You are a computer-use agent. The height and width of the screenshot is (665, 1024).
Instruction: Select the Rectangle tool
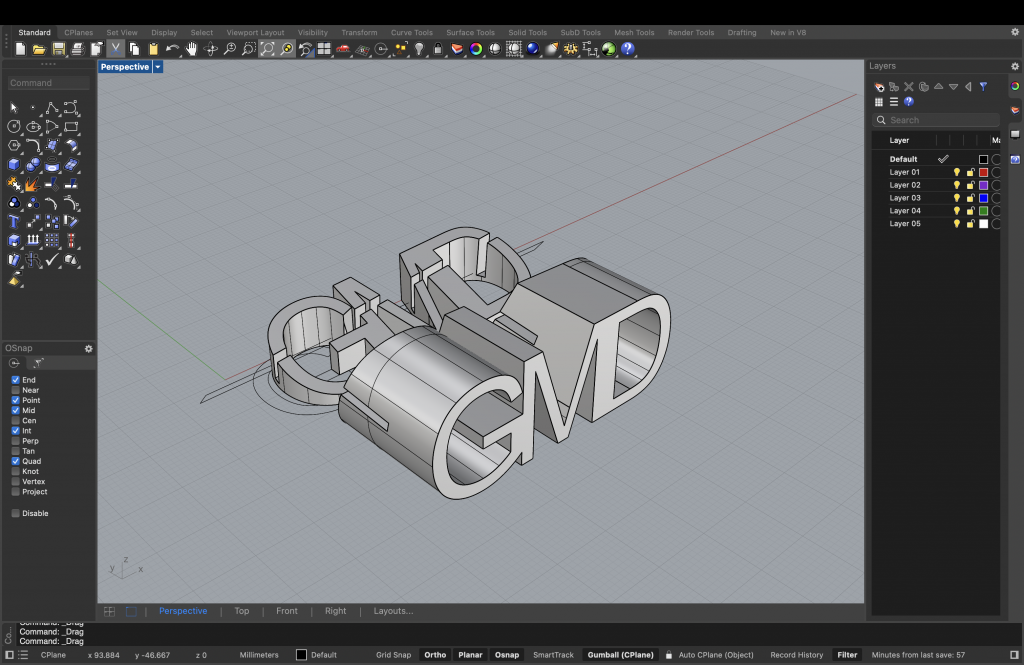tap(71, 127)
